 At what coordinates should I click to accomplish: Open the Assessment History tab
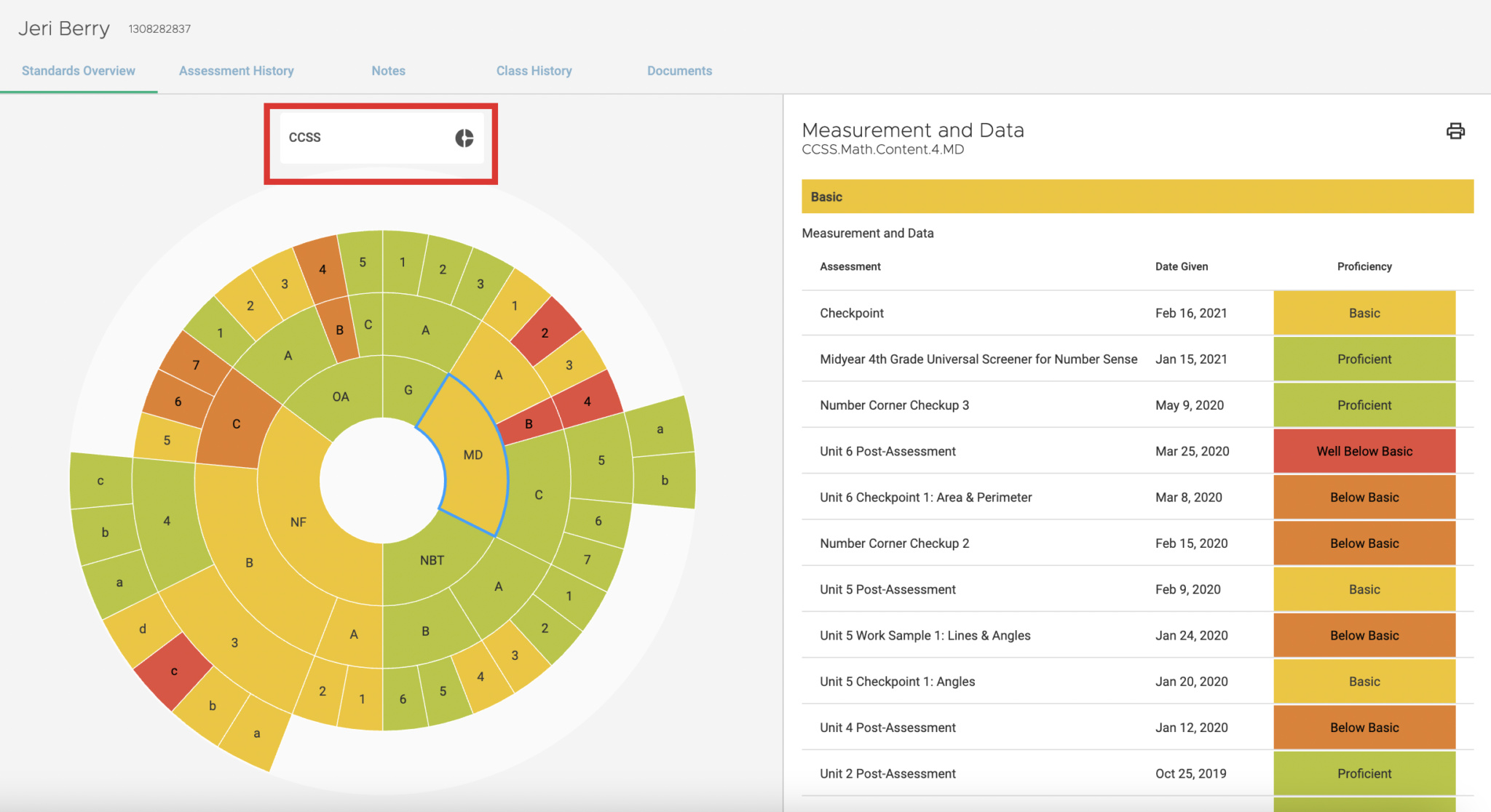tap(237, 71)
